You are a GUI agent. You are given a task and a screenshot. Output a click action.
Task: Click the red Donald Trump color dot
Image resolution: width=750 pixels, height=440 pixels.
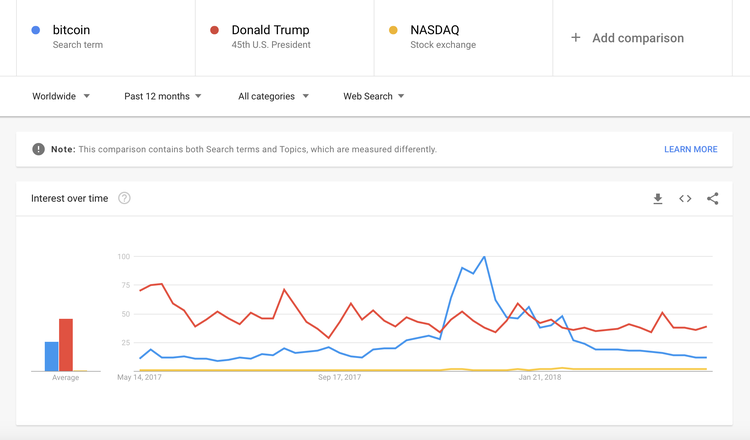click(x=214, y=31)
